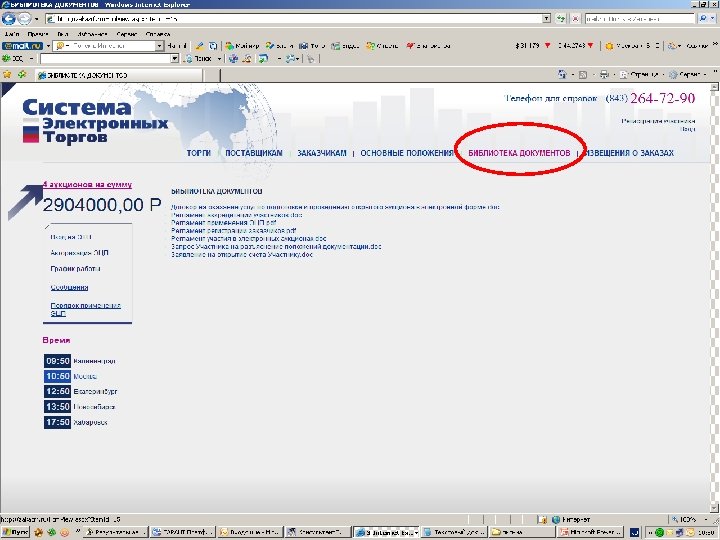Image resolution: width=720 pixels, height=540 pixels.
Task: Click the @mail.ru toolbar logo
Action: point(22,46)
